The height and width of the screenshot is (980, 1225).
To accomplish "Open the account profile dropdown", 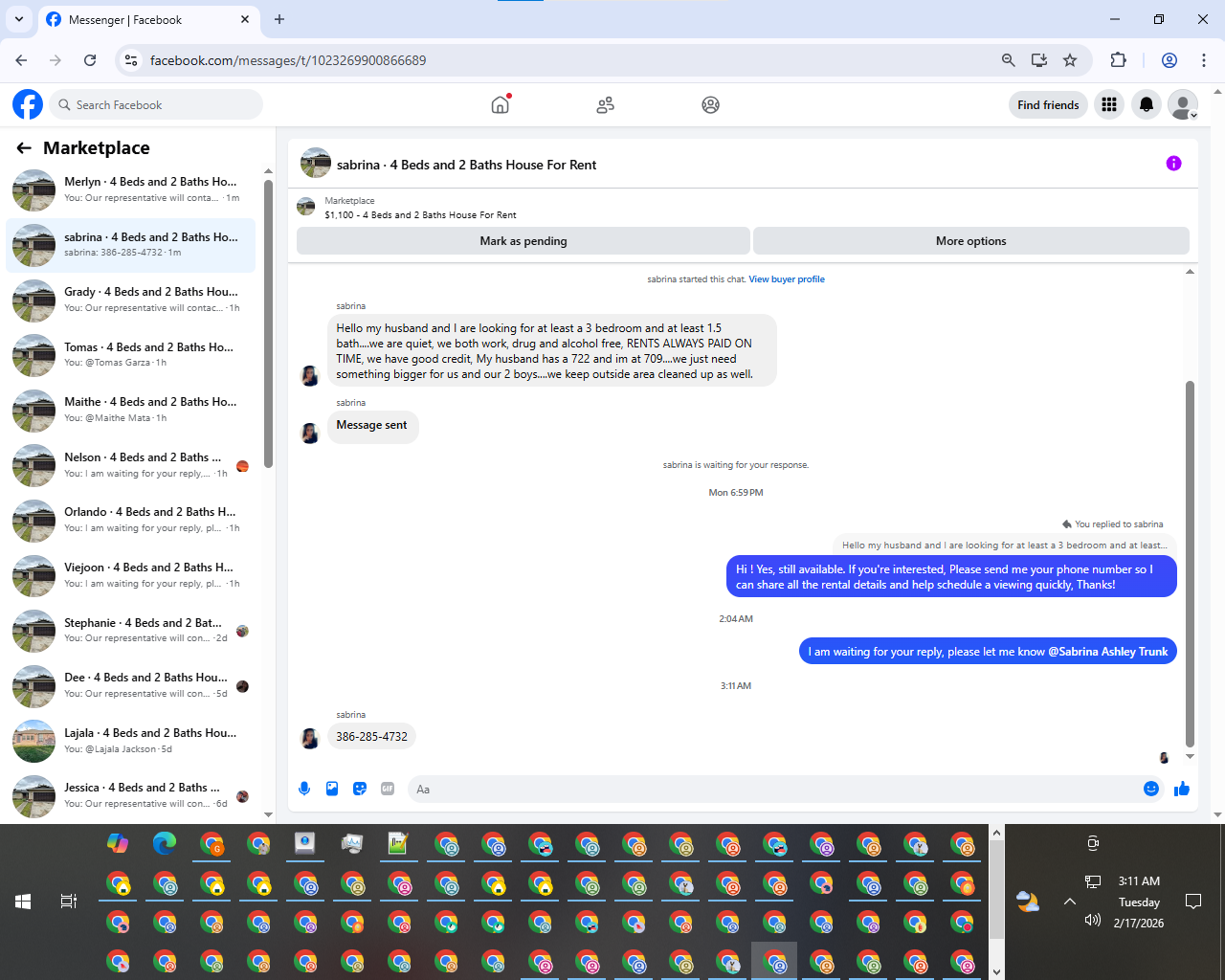I will [1184, 105].
